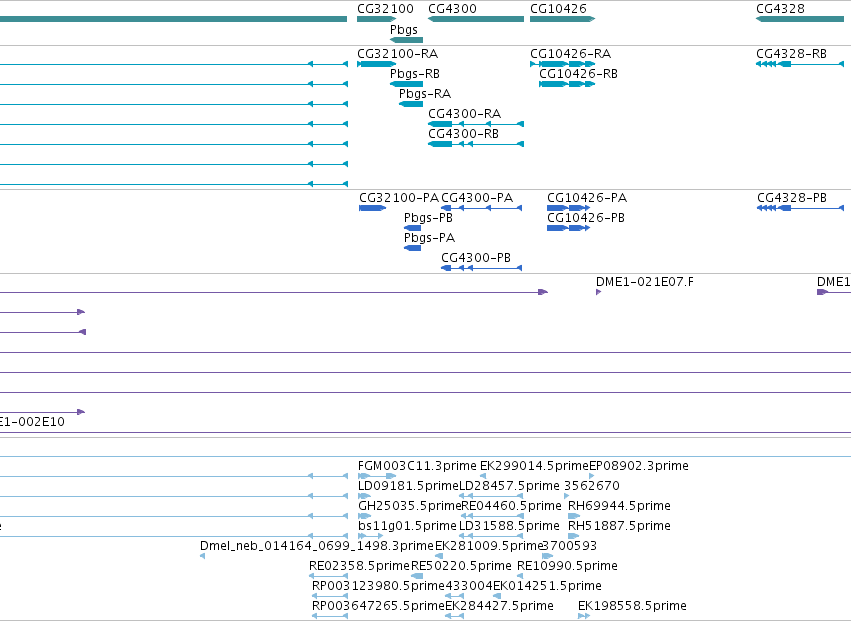Select the EP08902.3prime EST label

tap(639, 466)
